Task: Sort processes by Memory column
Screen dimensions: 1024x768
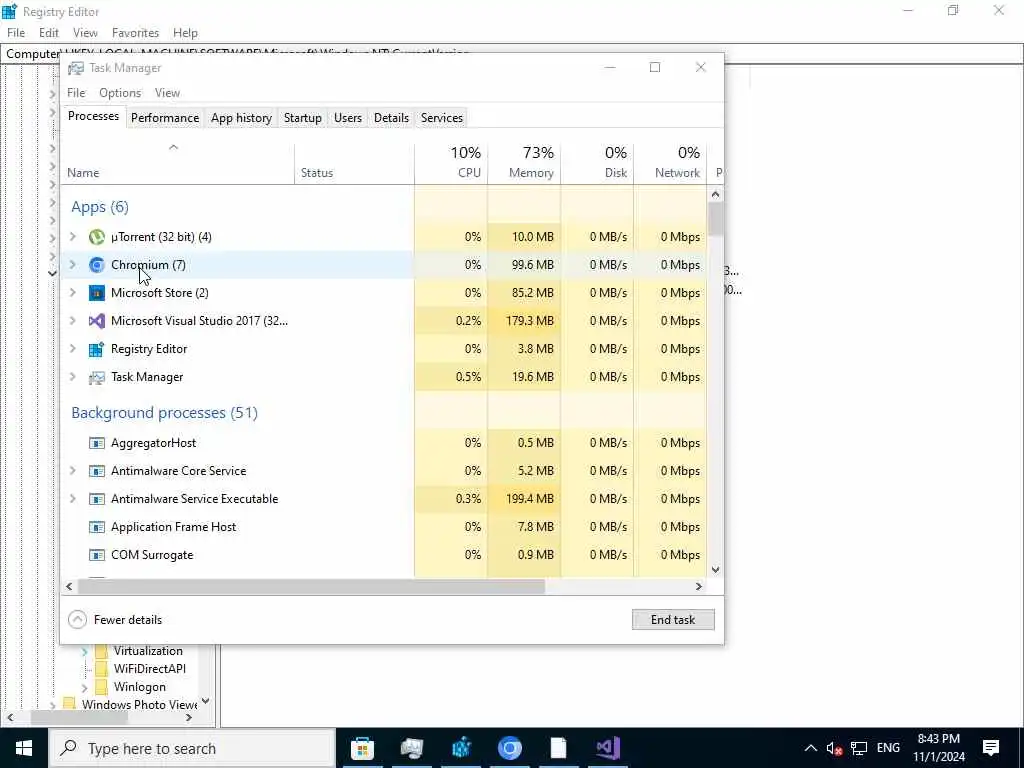Action: click(x=524, y=163)
